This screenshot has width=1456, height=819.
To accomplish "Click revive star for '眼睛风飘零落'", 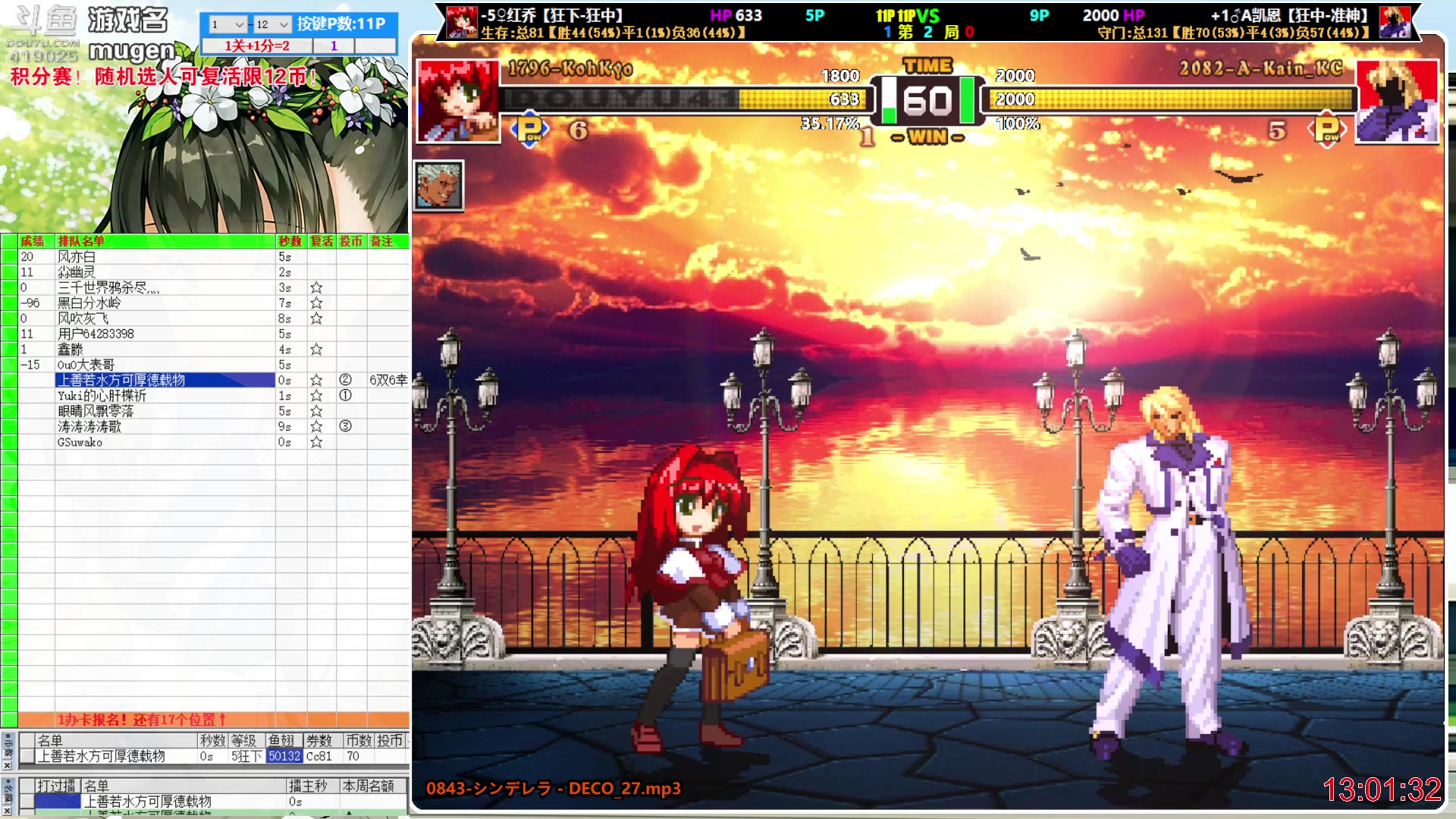I will coord(316,411).
